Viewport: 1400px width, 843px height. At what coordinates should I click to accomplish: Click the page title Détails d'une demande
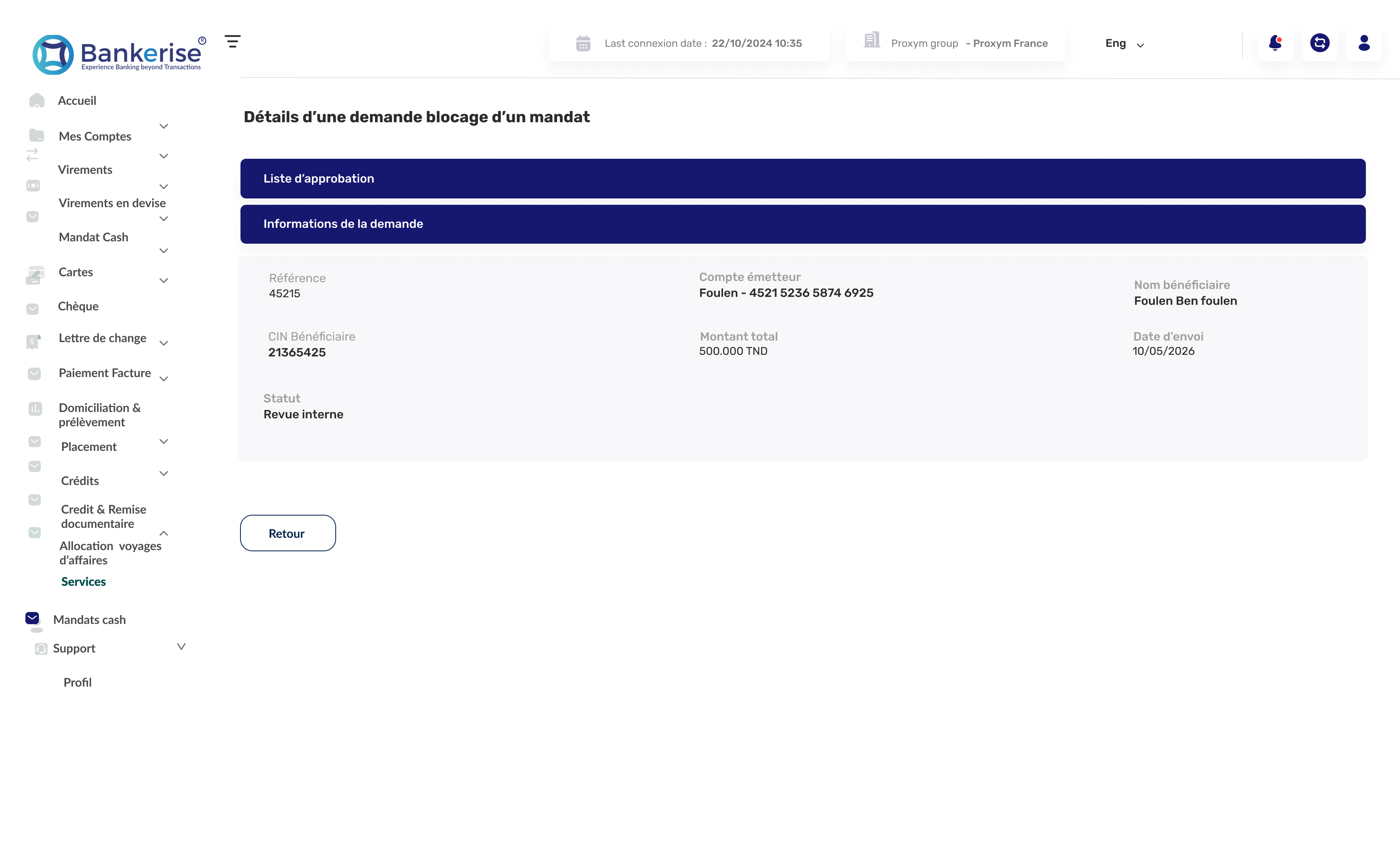click(416, 116)
